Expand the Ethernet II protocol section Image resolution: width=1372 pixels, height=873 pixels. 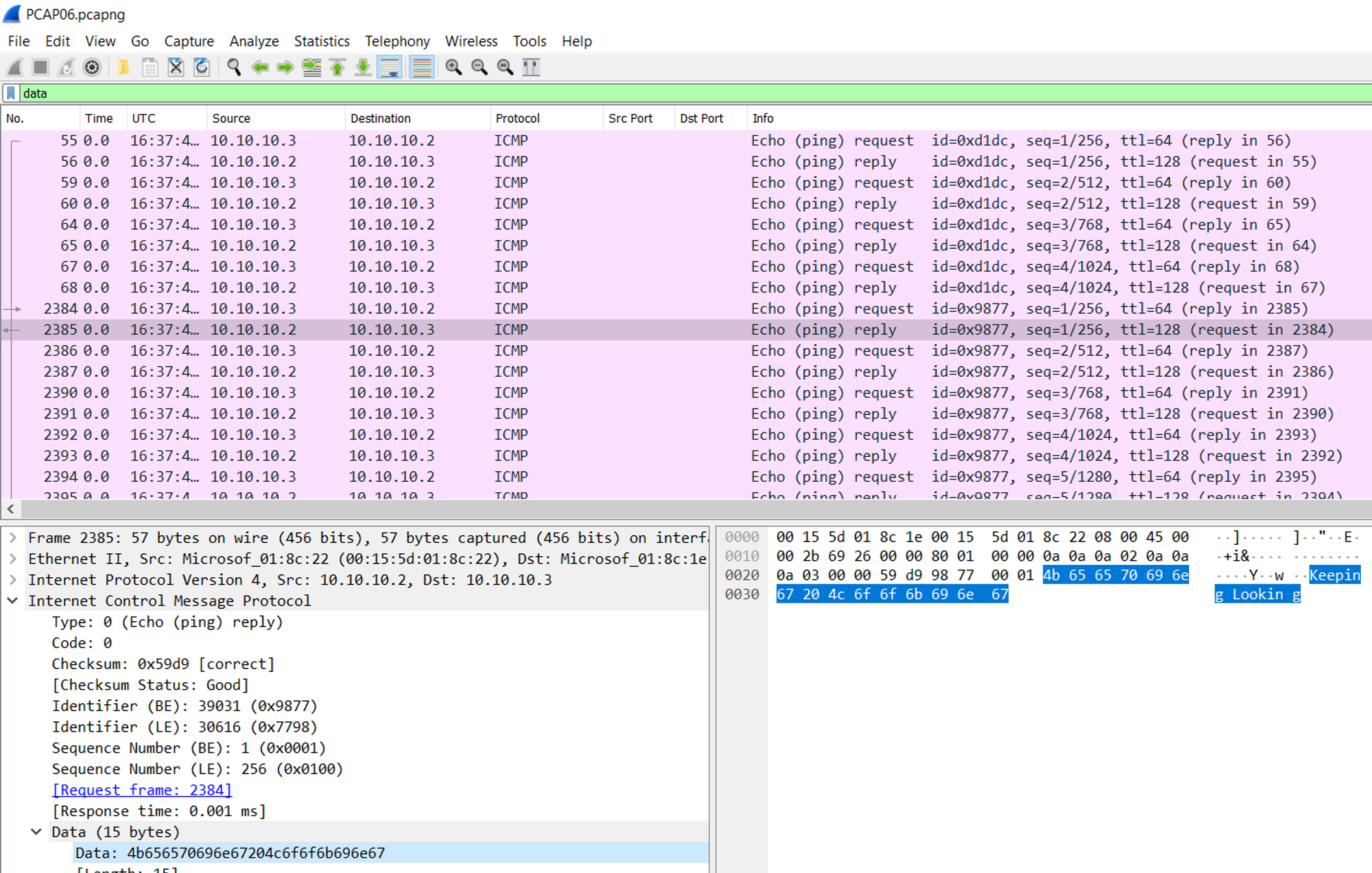click(13, 559)
